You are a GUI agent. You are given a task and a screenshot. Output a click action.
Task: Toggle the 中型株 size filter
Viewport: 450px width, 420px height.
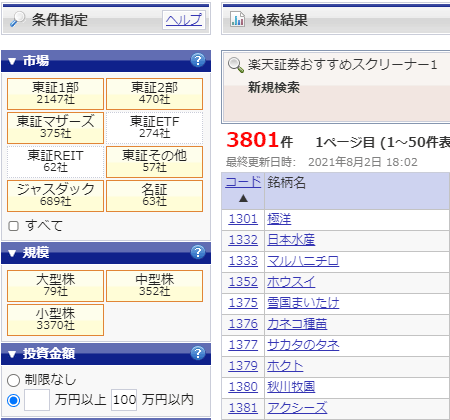click(154, 286)
